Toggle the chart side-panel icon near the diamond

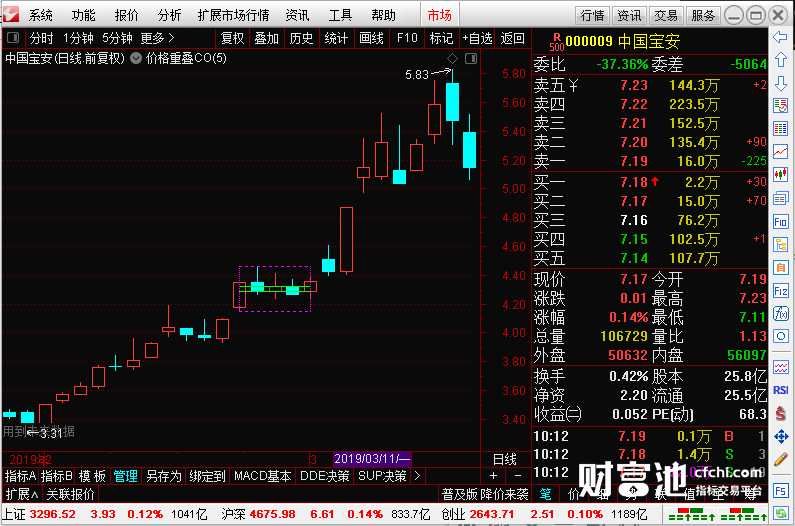[x=471, y=59]
